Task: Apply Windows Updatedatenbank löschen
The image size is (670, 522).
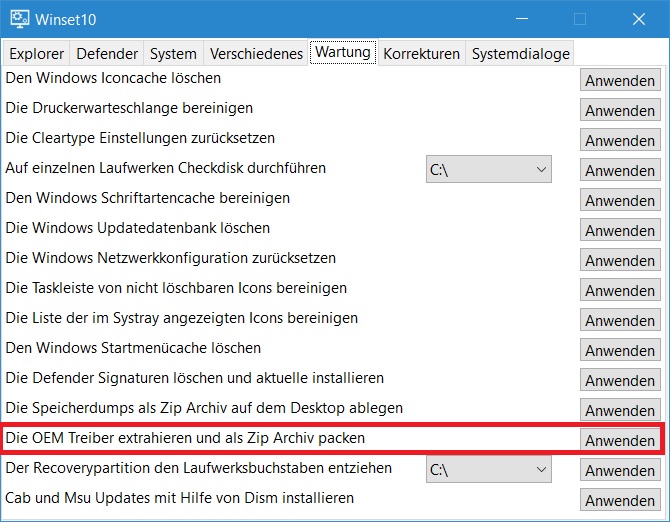Action: click(x=620, y=230)
